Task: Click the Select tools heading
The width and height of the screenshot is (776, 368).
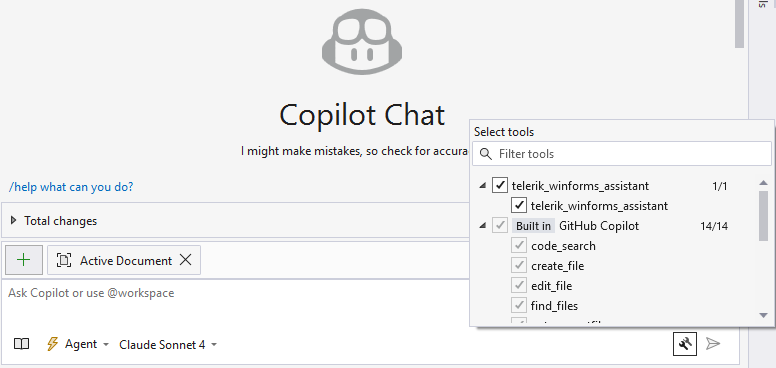Action: click(504, 132)
